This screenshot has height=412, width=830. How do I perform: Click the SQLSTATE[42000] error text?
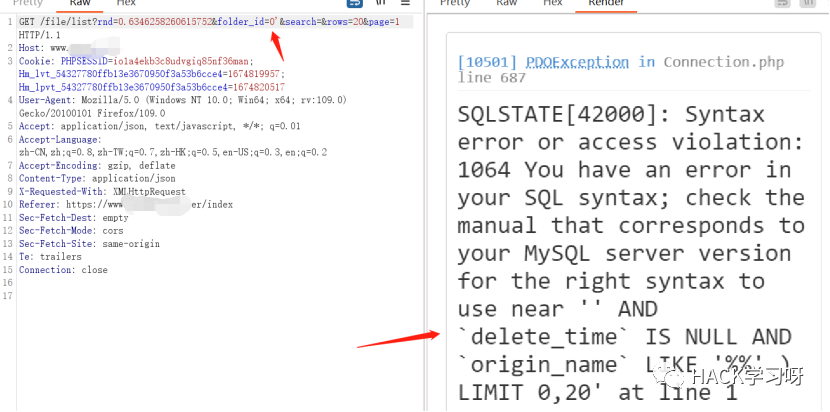point(565,114)
